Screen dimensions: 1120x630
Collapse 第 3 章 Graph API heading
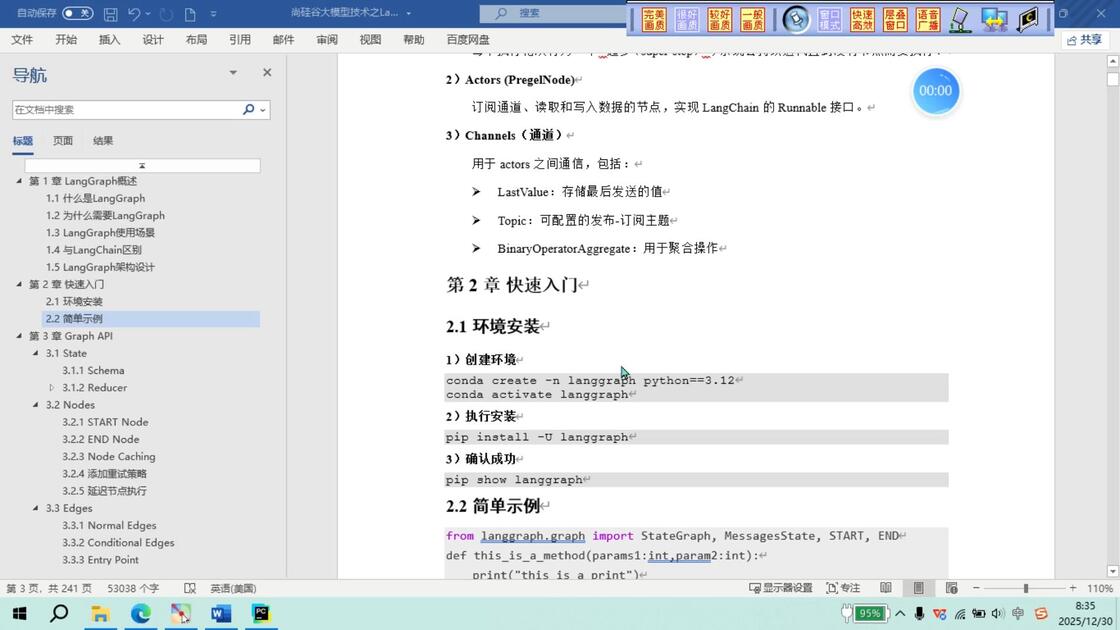[19, 336]
